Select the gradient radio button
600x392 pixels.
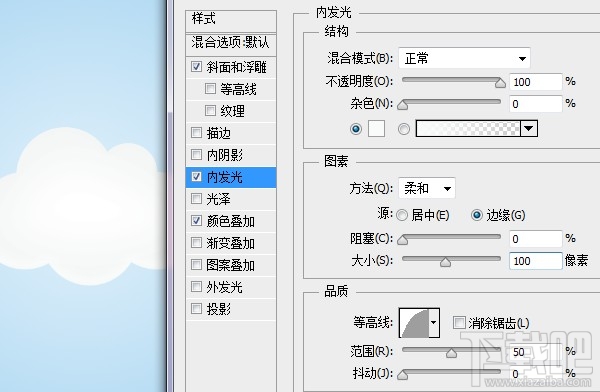pos(404,129)
